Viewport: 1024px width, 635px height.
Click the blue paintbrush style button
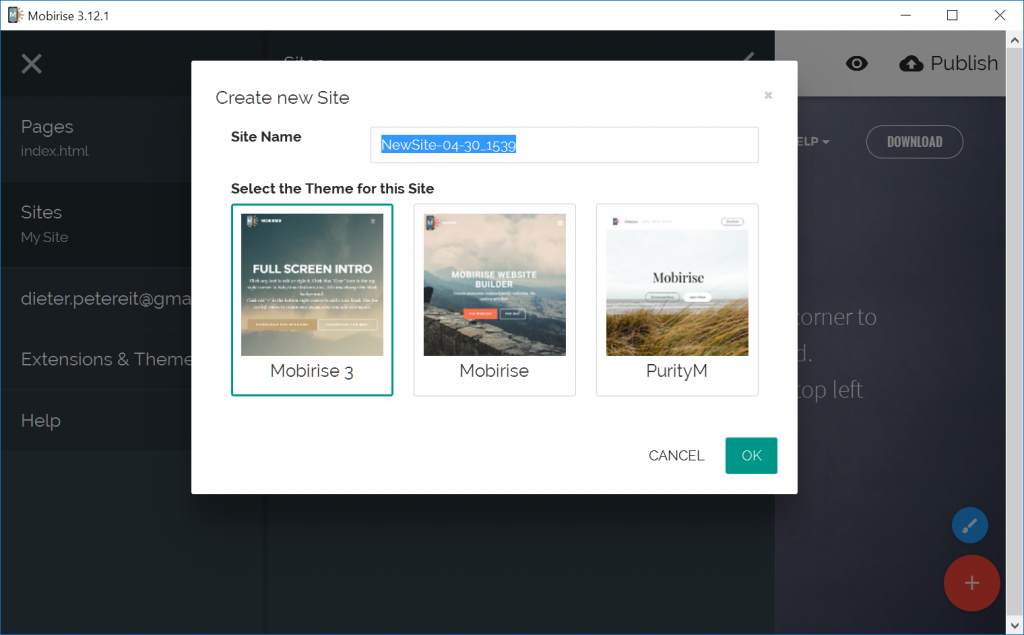click(x=970, y=525)
